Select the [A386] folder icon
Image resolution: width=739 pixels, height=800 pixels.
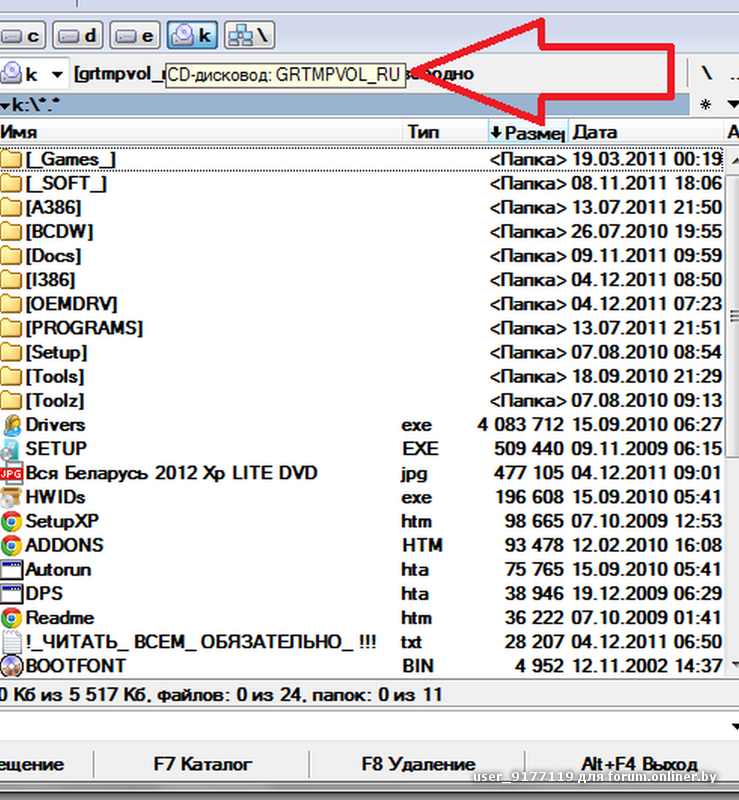(11, 207)
